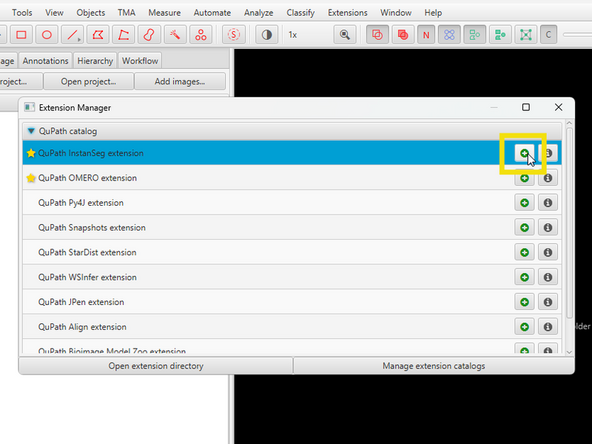This screenshot has height=444, width=592.
Task: Click Manage extension catalogs button
Action: tap(433, 366)
